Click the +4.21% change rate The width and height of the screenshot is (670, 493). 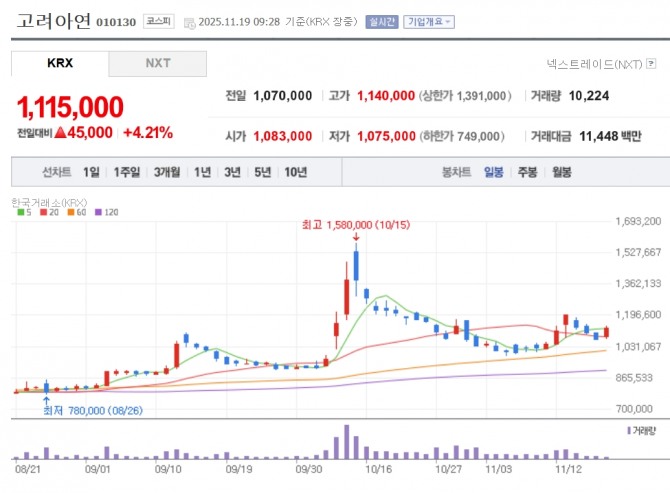pyautogui.click(x=148, y=132)
